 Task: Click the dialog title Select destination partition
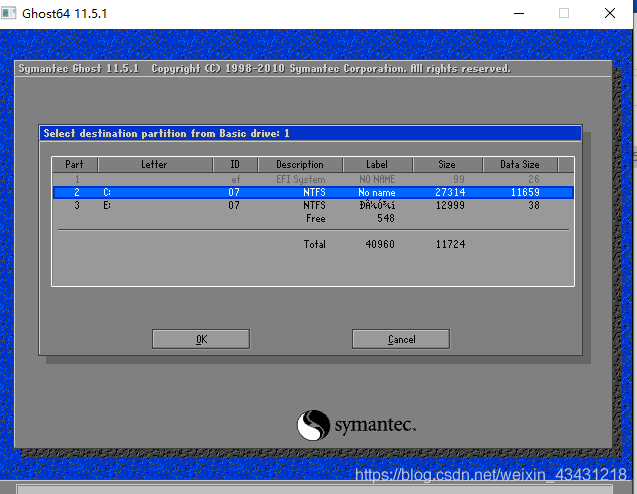(167, 134)
